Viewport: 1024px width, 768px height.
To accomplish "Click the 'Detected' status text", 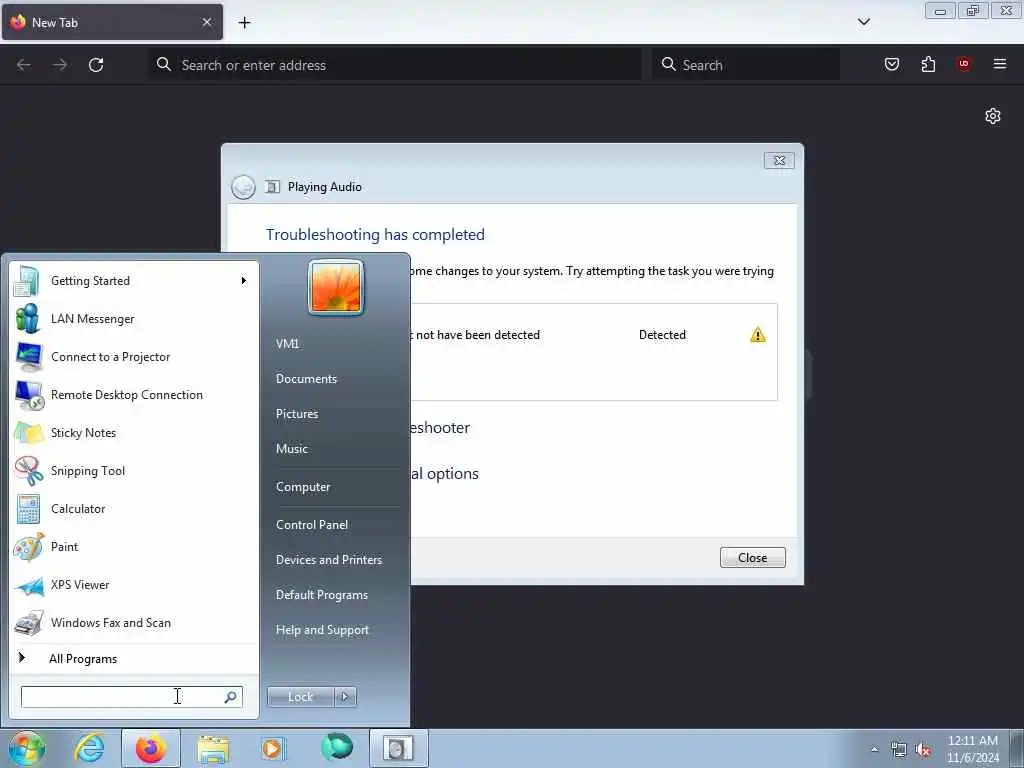I will [x=662, y=335].
